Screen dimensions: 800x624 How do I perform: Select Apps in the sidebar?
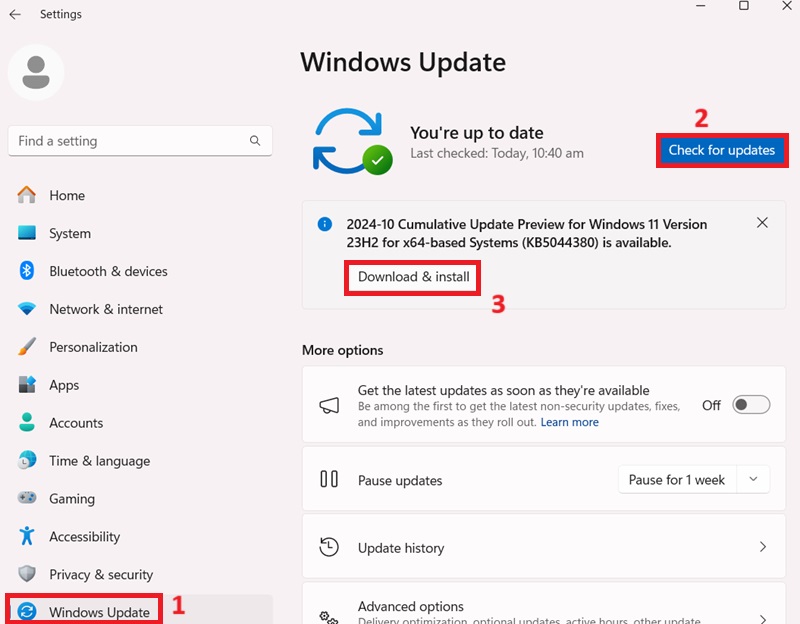point(140,385)
